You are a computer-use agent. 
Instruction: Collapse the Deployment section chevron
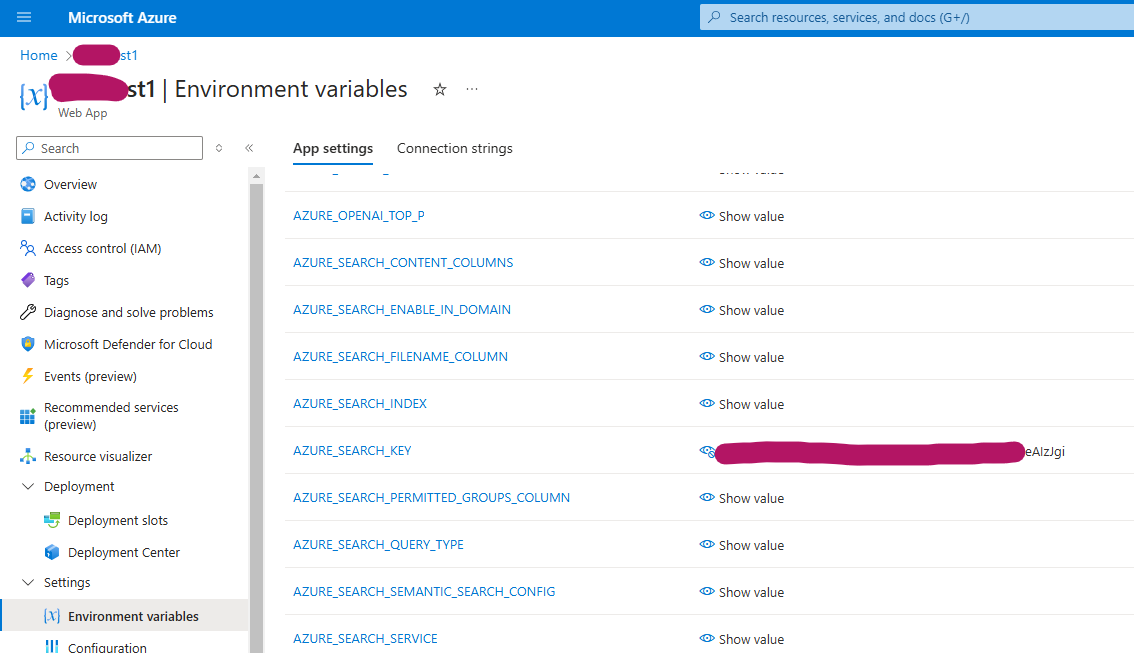[x=27, y=487]
